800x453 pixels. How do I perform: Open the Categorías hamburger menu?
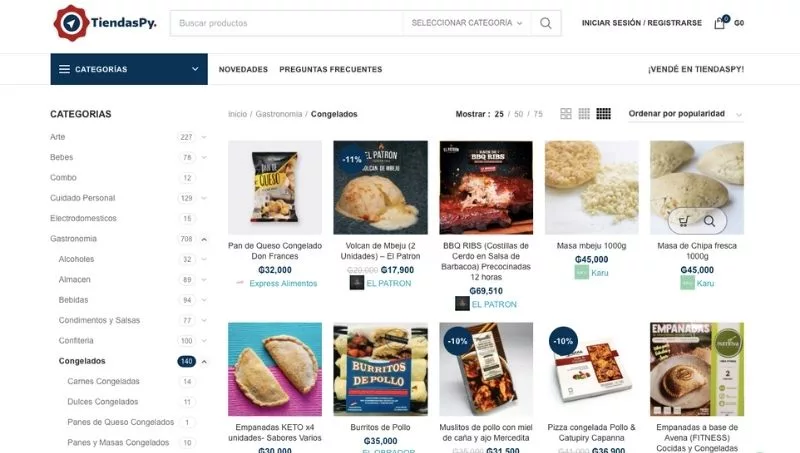point(64,69)
